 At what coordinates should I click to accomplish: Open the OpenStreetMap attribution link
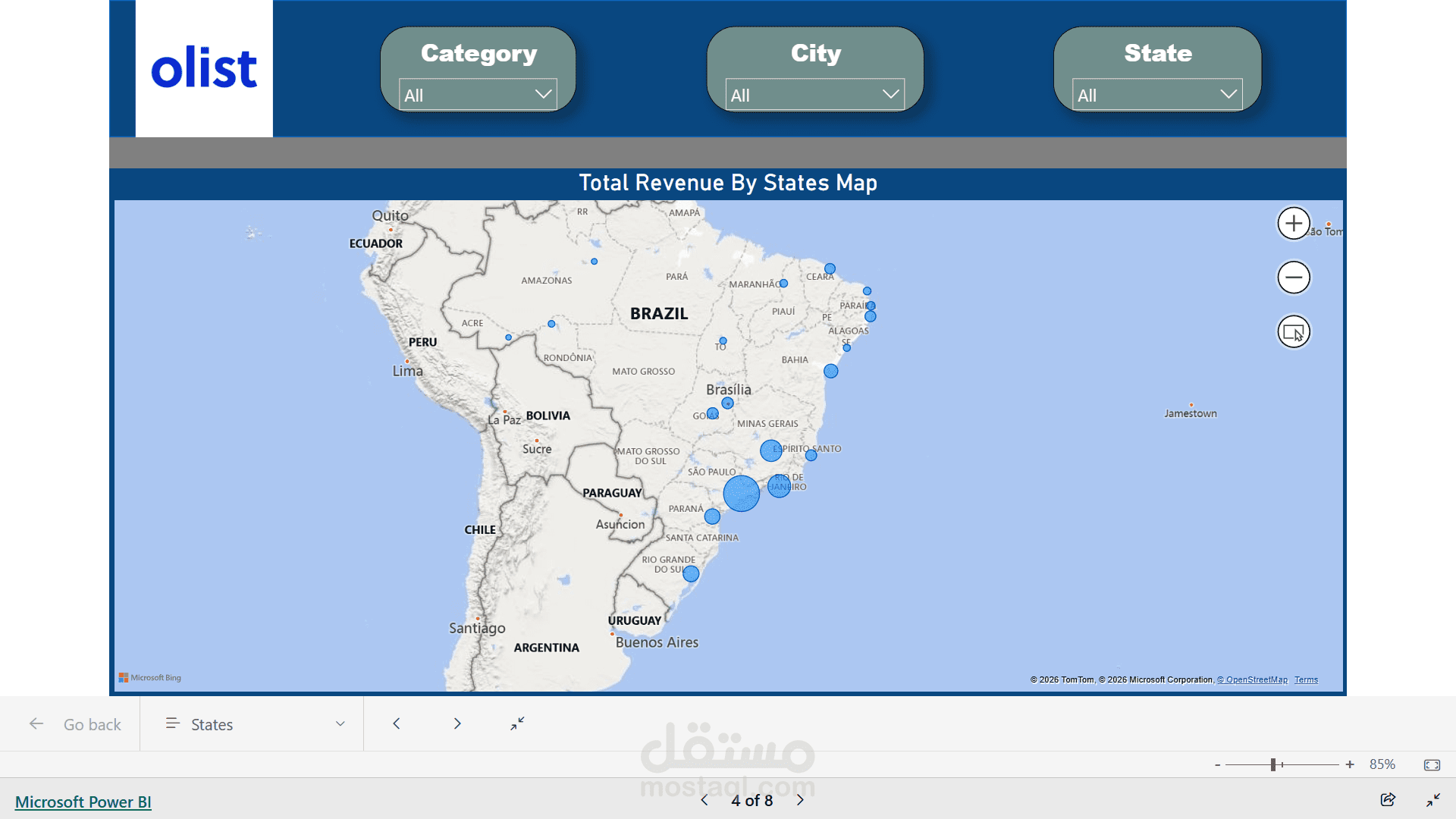pyautogui.click(x=1252, y=680)
